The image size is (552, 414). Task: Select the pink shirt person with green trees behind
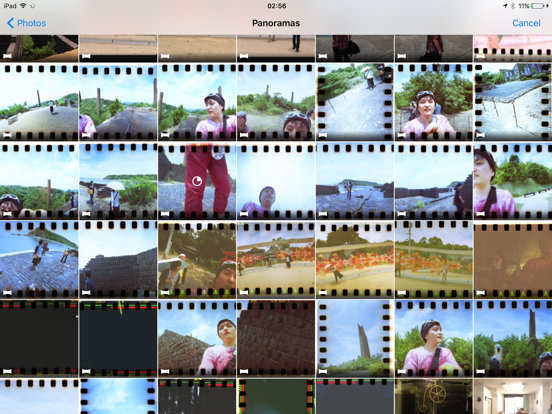[434, 338]
